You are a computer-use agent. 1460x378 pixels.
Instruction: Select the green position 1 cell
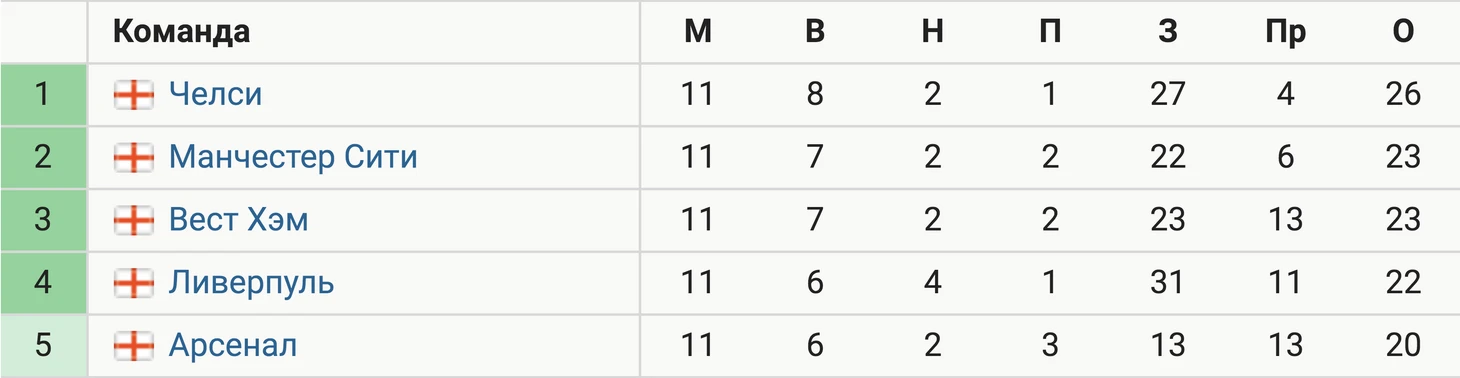[x=43, y=95]
